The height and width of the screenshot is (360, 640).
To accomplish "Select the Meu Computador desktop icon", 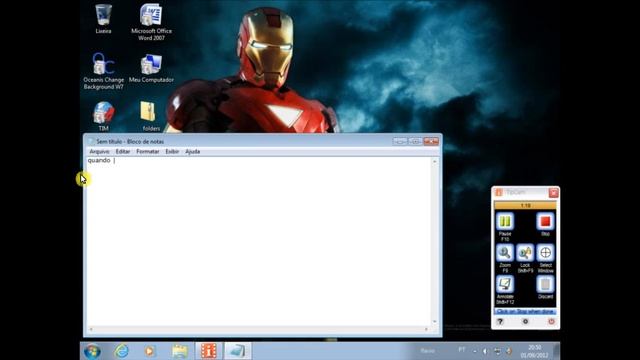I will click(x=151, y=68).
